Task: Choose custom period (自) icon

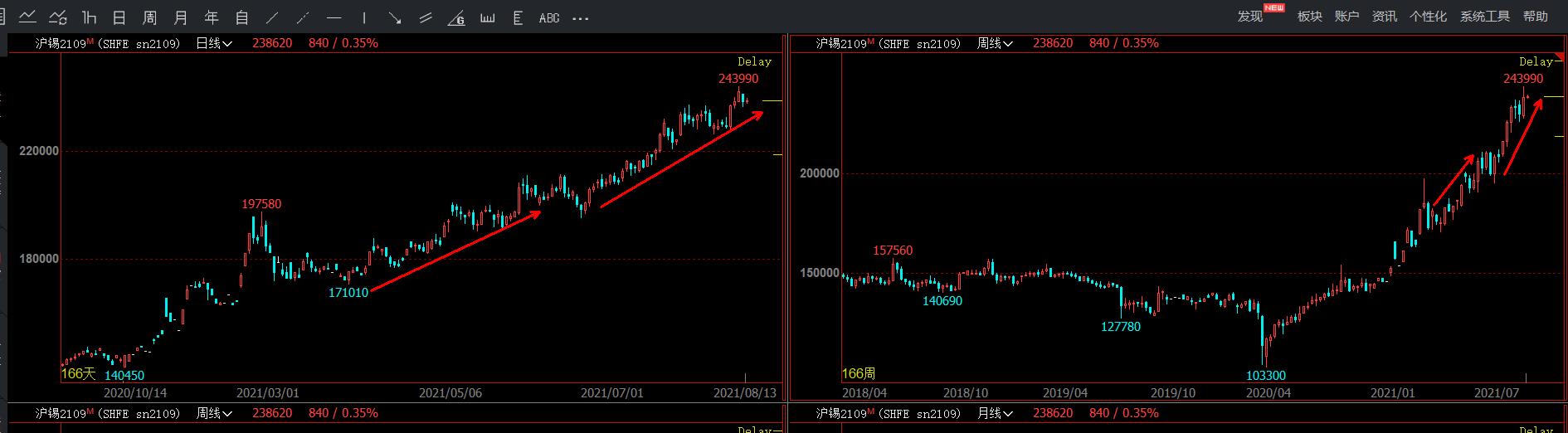Action: 242,17
